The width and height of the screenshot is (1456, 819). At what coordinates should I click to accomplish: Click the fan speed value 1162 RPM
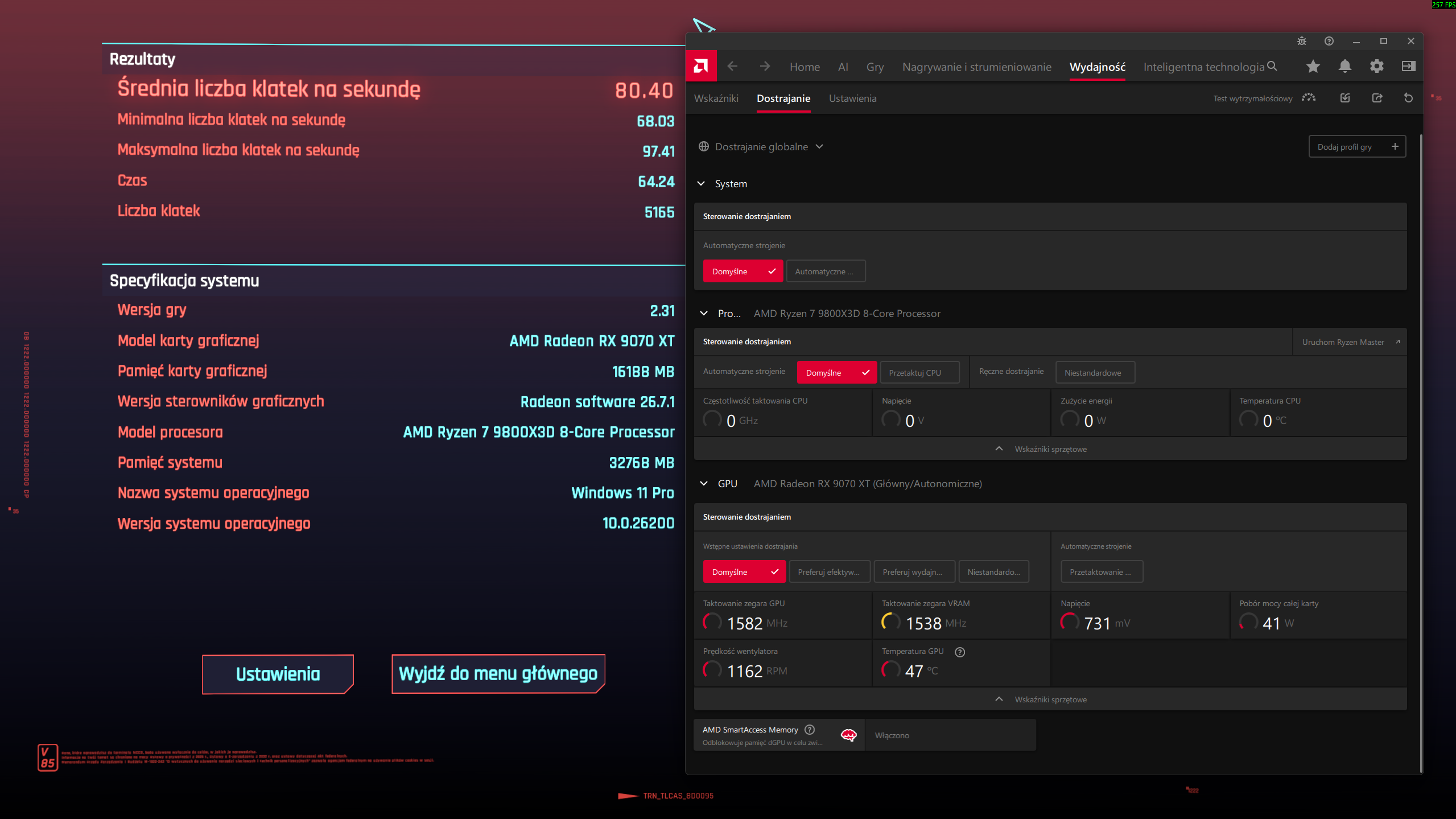click(757, 671)
